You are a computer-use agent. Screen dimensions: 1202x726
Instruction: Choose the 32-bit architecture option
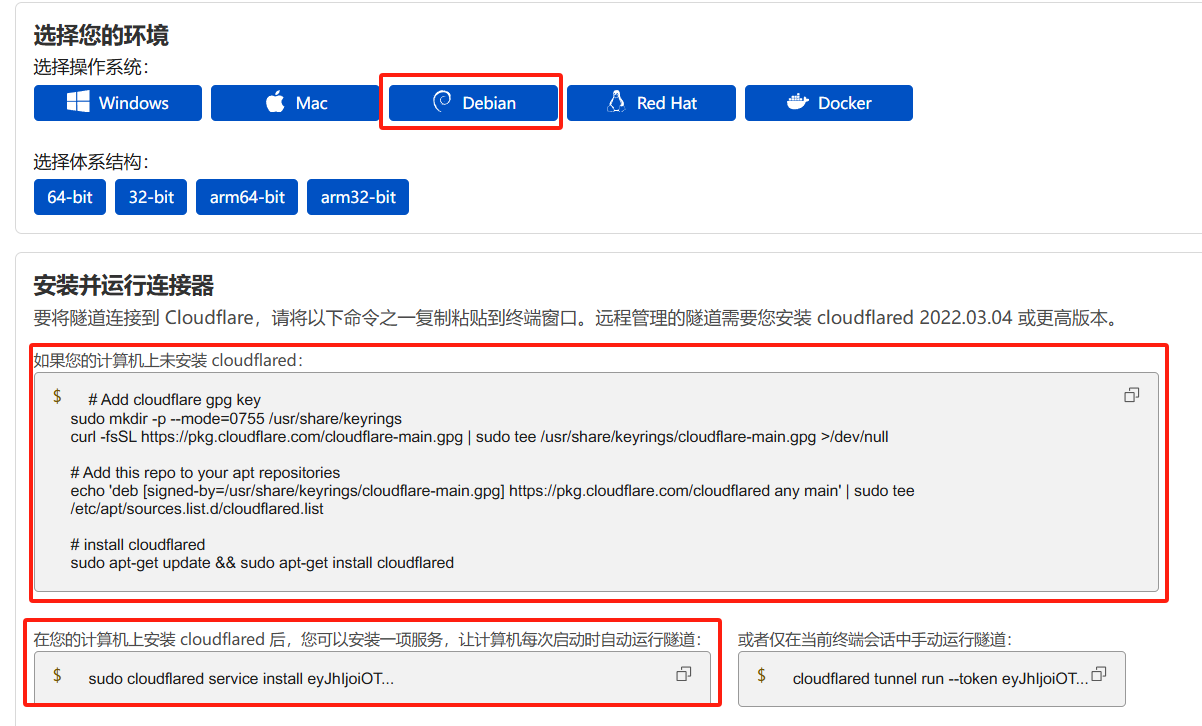point(151,198)
